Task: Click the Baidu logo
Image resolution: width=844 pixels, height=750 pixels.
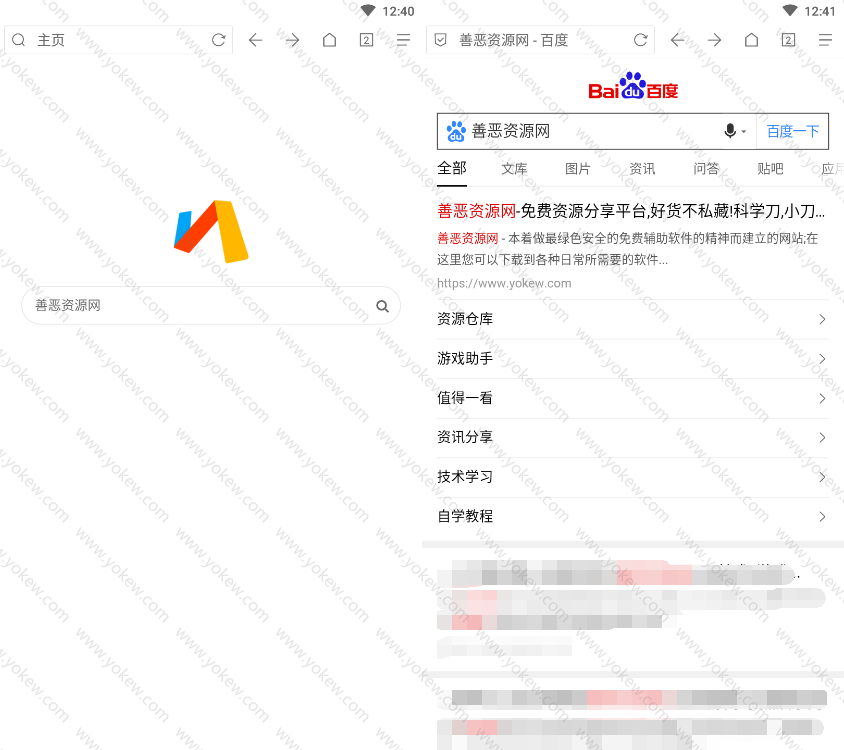Action: click(x=633, y=87)
